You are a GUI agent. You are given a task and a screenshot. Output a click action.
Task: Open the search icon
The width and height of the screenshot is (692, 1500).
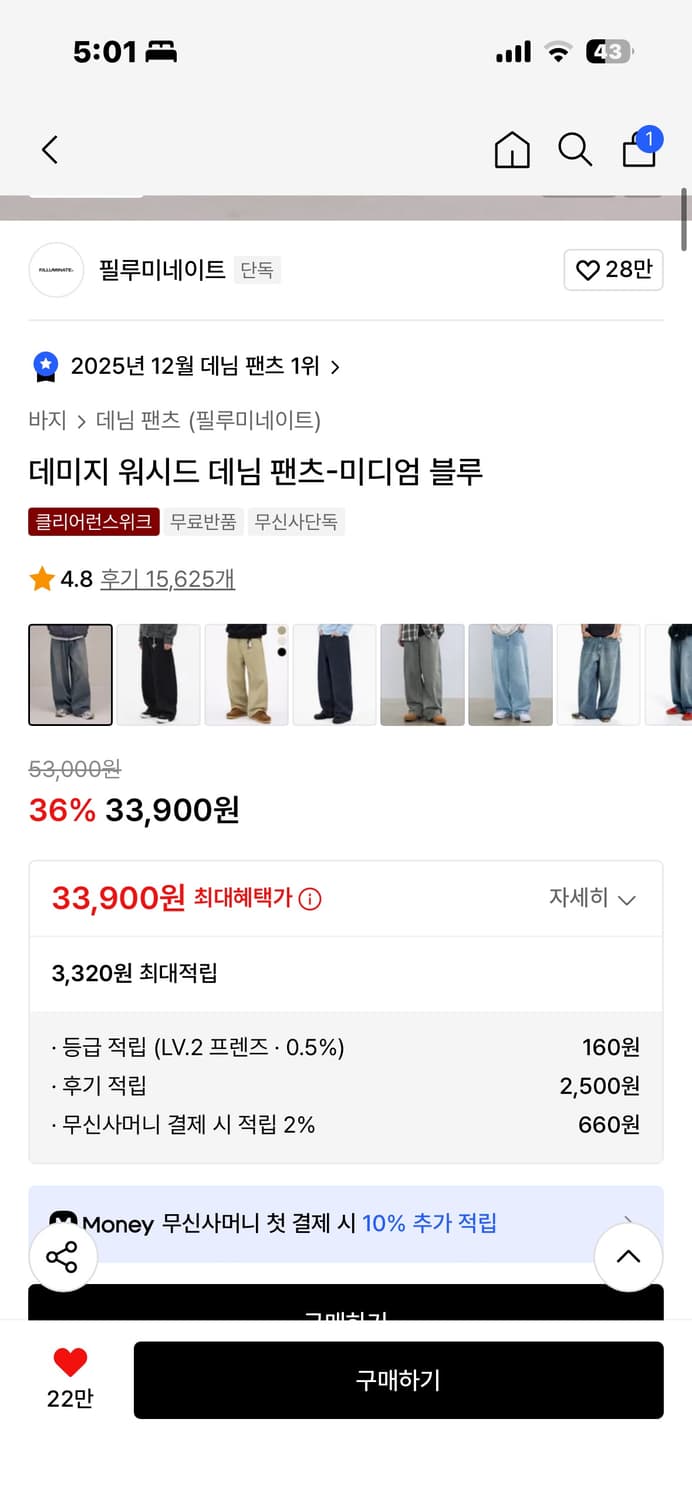pos(575,149)
